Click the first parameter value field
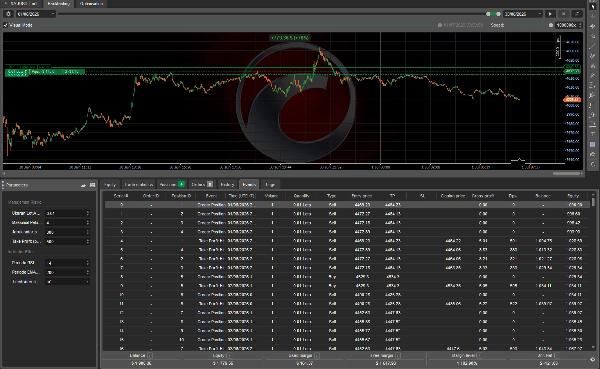 pos(67,213)
